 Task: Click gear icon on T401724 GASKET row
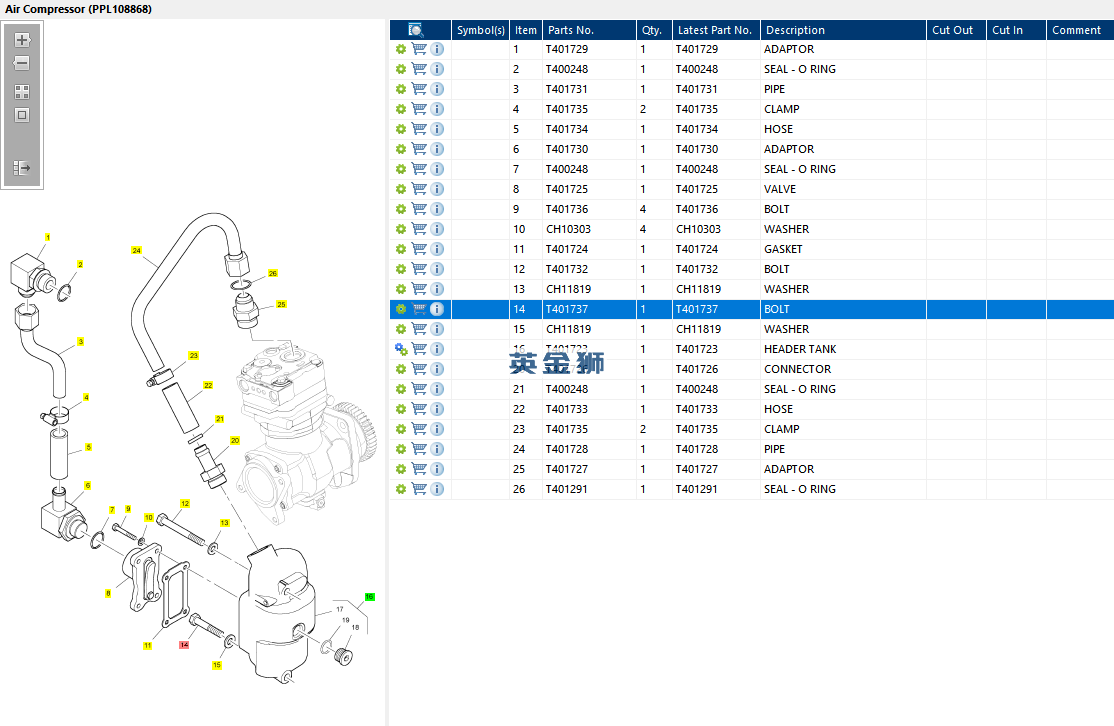[401, 249]
